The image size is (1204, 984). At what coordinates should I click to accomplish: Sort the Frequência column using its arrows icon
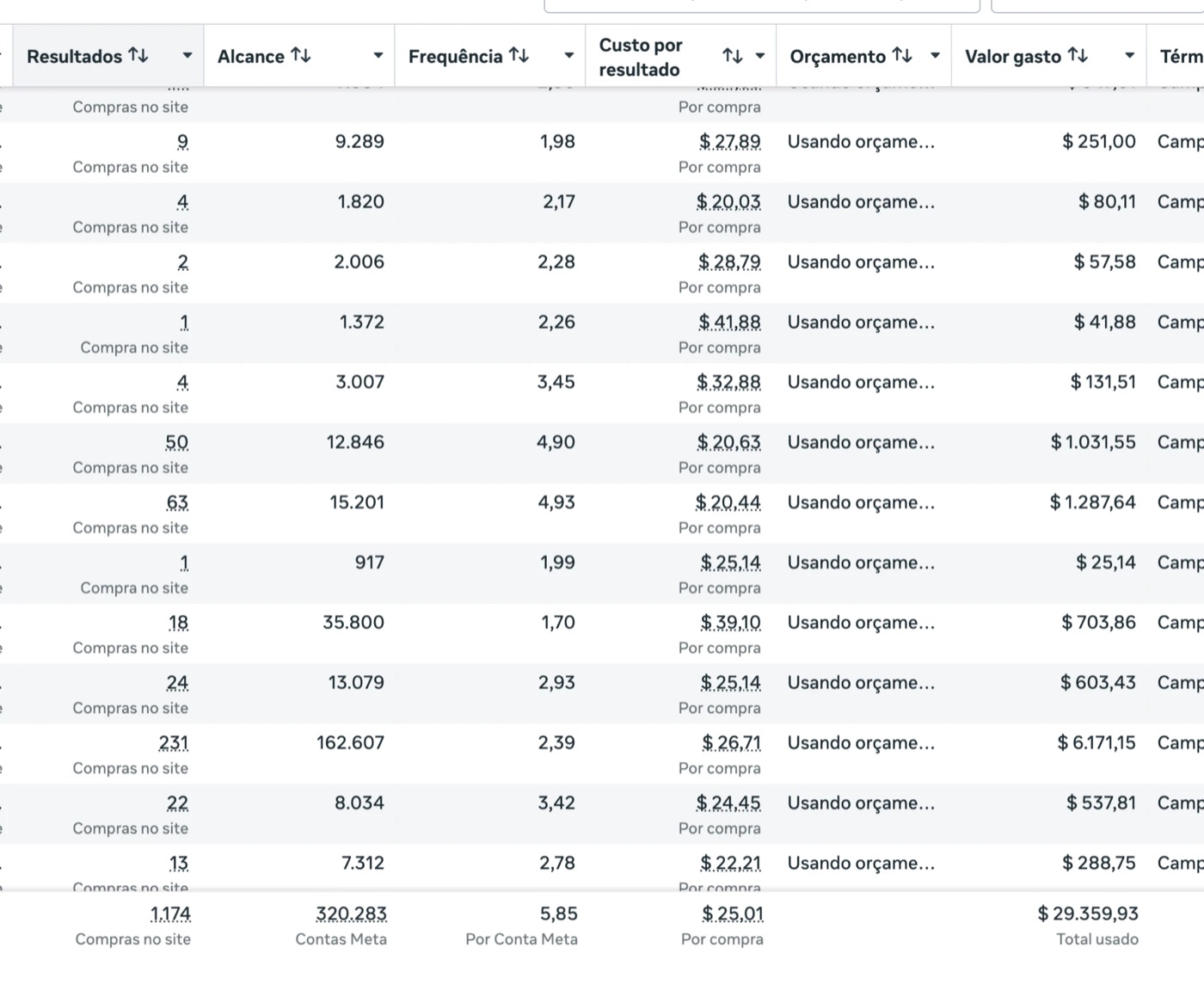point(519,56)
